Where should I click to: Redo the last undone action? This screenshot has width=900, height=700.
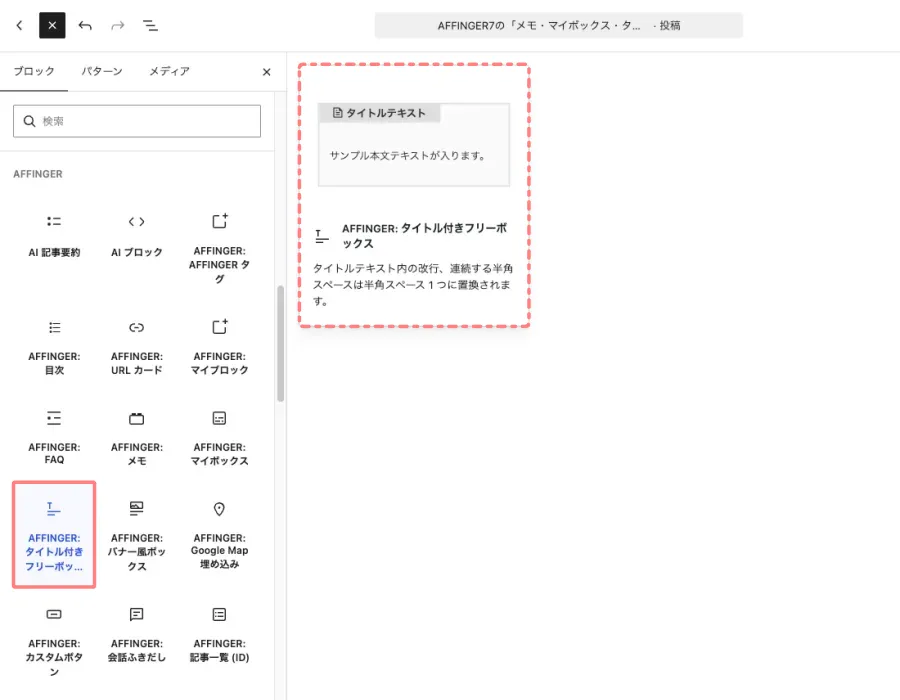118,25
